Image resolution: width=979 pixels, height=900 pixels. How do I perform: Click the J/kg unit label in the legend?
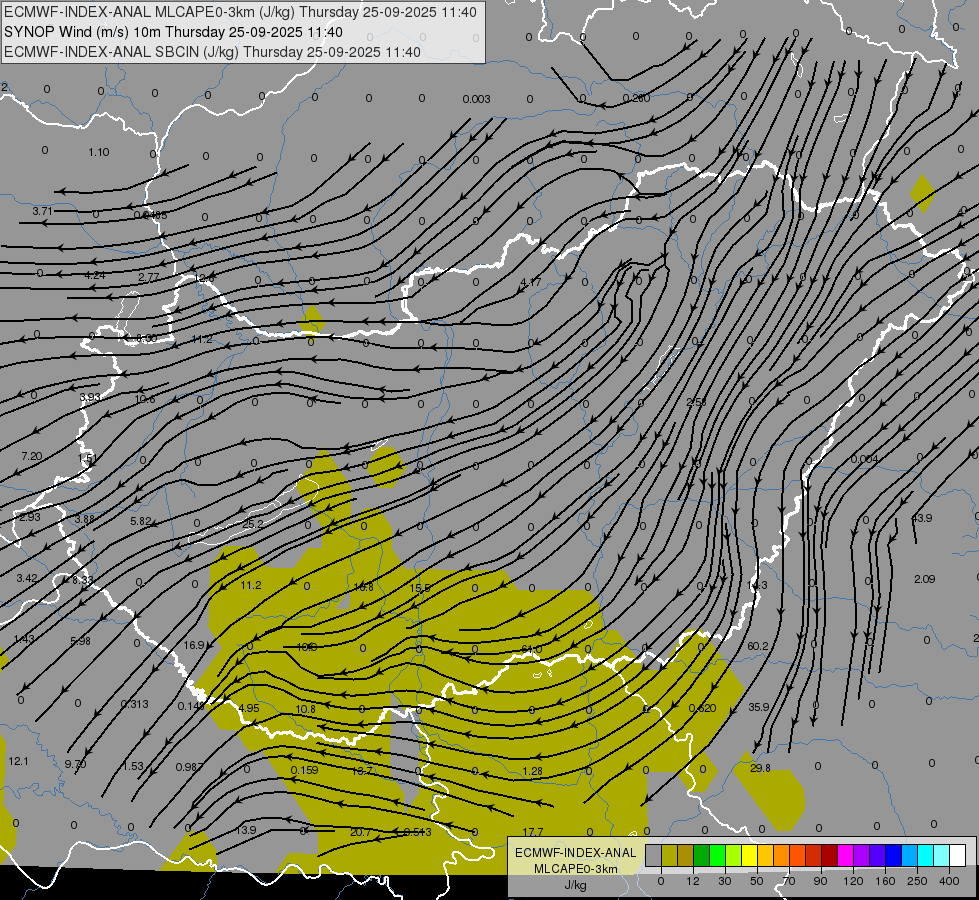pos(575,885)
